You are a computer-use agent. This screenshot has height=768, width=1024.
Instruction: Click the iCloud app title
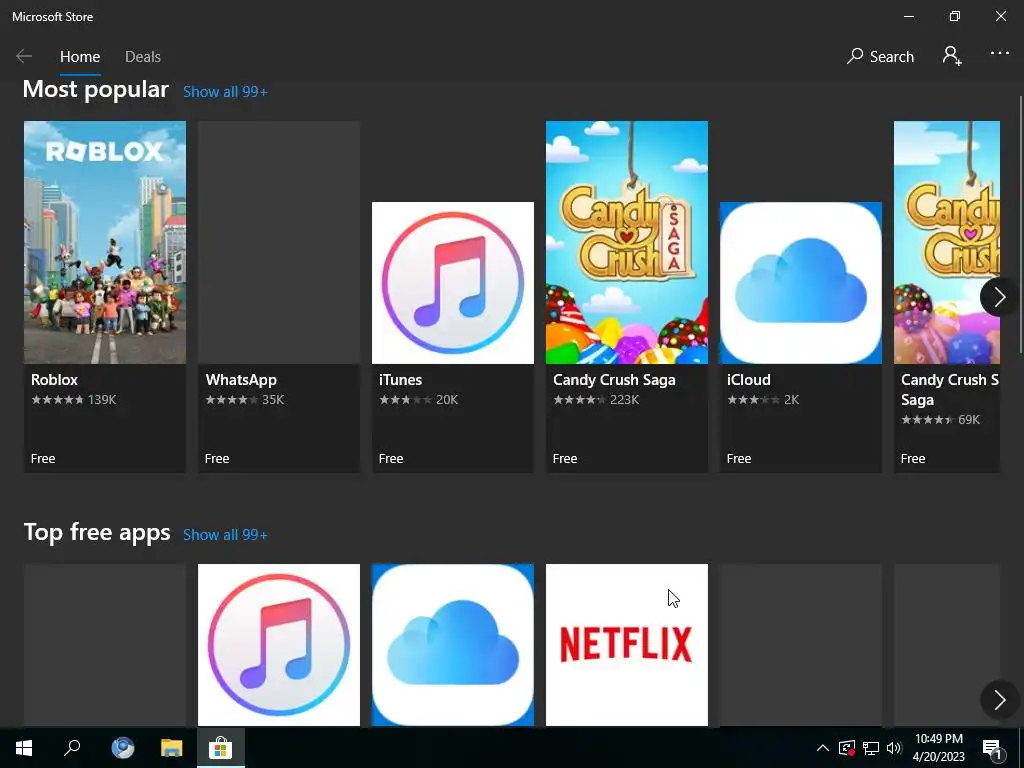[x=748, y=380]
